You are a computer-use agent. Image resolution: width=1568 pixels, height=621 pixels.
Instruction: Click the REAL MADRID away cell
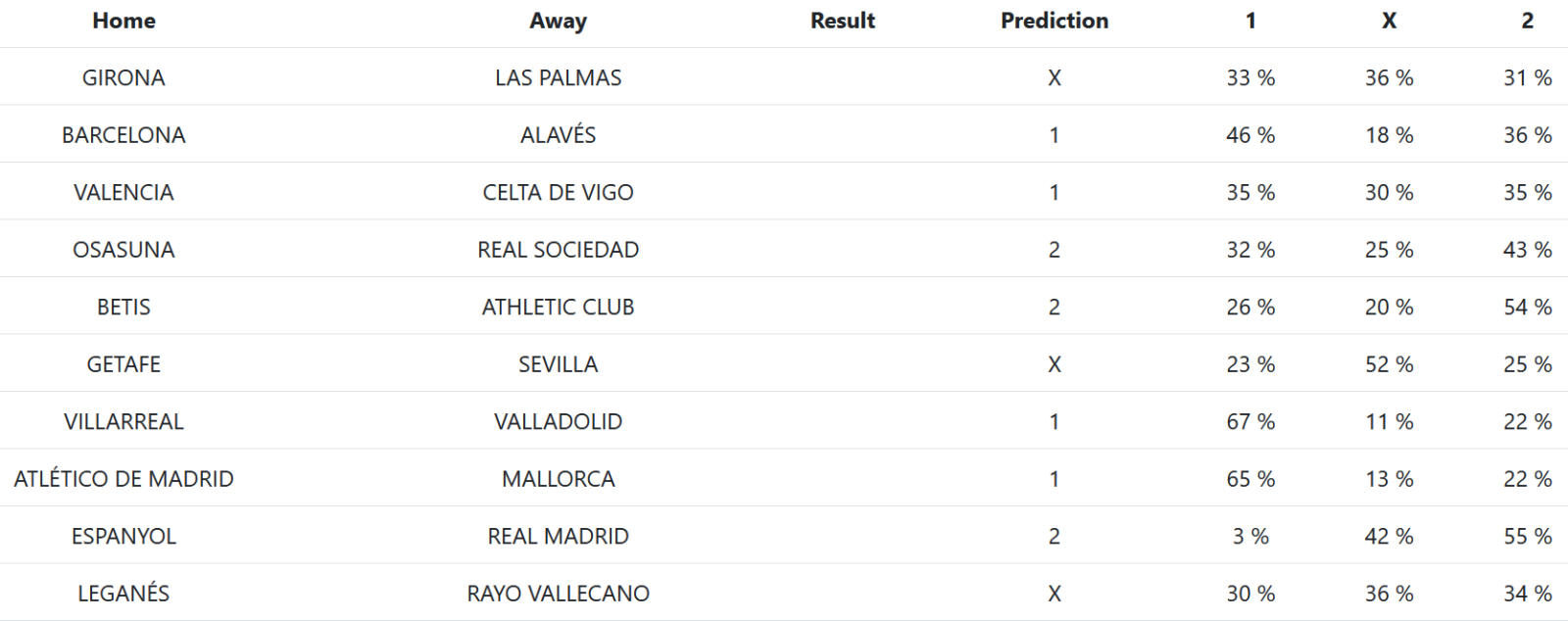(558, 536)
